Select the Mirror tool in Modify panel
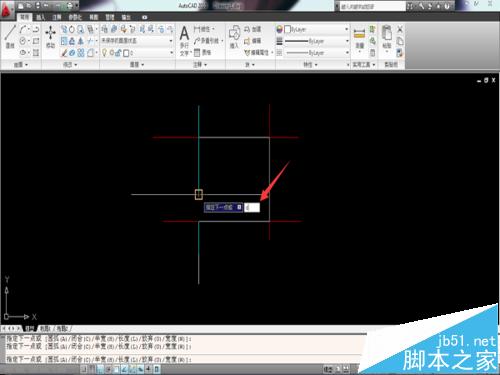Viewport: 500px width, 375px height. 81,41
